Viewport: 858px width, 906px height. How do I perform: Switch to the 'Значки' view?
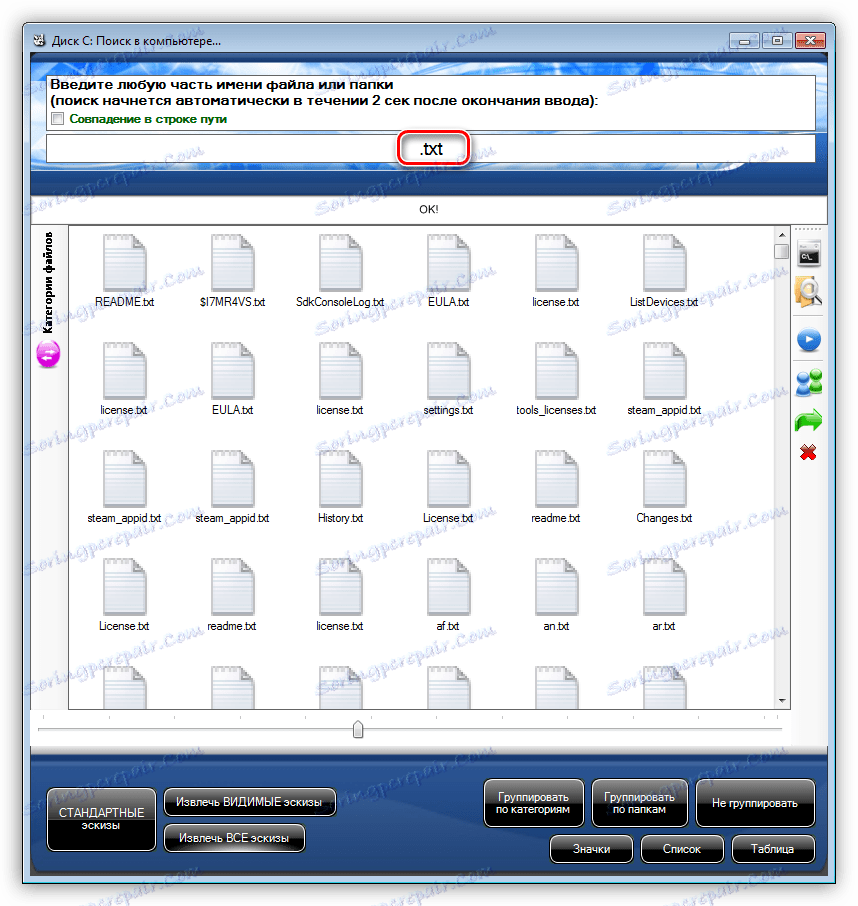coord(592,849)
